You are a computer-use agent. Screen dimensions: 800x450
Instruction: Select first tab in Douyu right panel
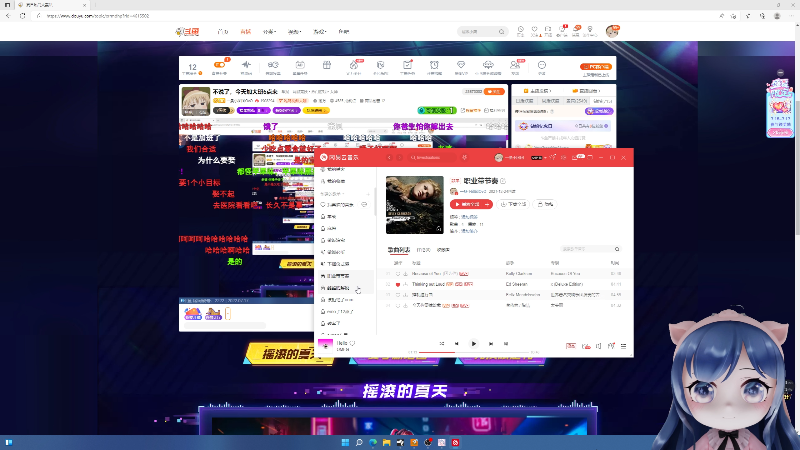[x=524, y=101]
